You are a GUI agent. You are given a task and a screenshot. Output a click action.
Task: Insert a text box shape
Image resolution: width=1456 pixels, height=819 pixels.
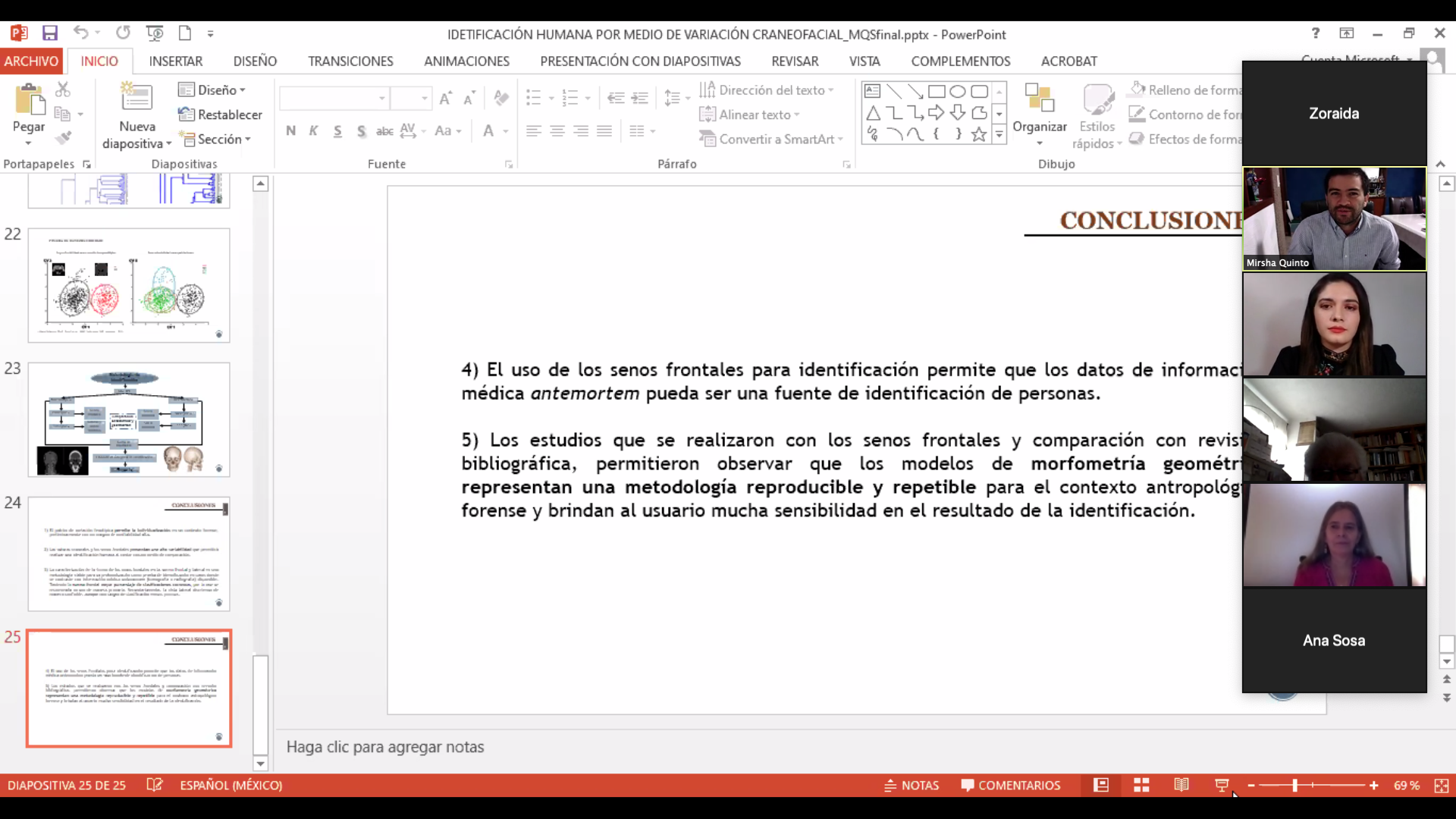[x=872, y=91]
